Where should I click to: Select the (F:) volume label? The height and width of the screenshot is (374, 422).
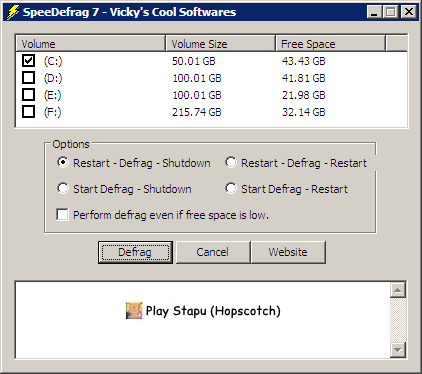point(53,112)
